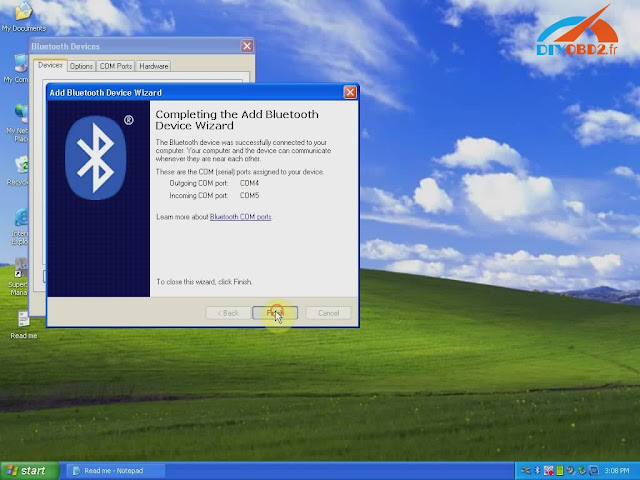Screen dimensions: 640x480
Task: Open the Bluetooth COM ports help link
Action: [240, 217]
